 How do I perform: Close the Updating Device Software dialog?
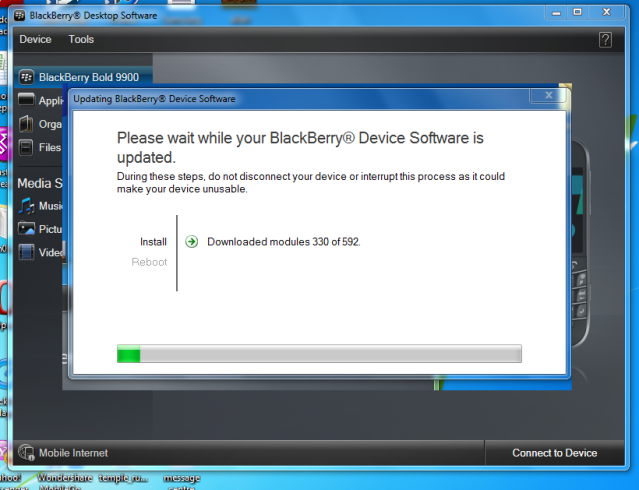pyautogui.click(x=548, y=96)
